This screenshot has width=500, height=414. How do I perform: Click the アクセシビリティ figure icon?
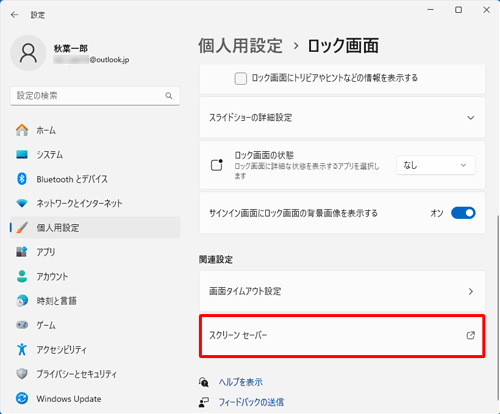click(22, 349)
